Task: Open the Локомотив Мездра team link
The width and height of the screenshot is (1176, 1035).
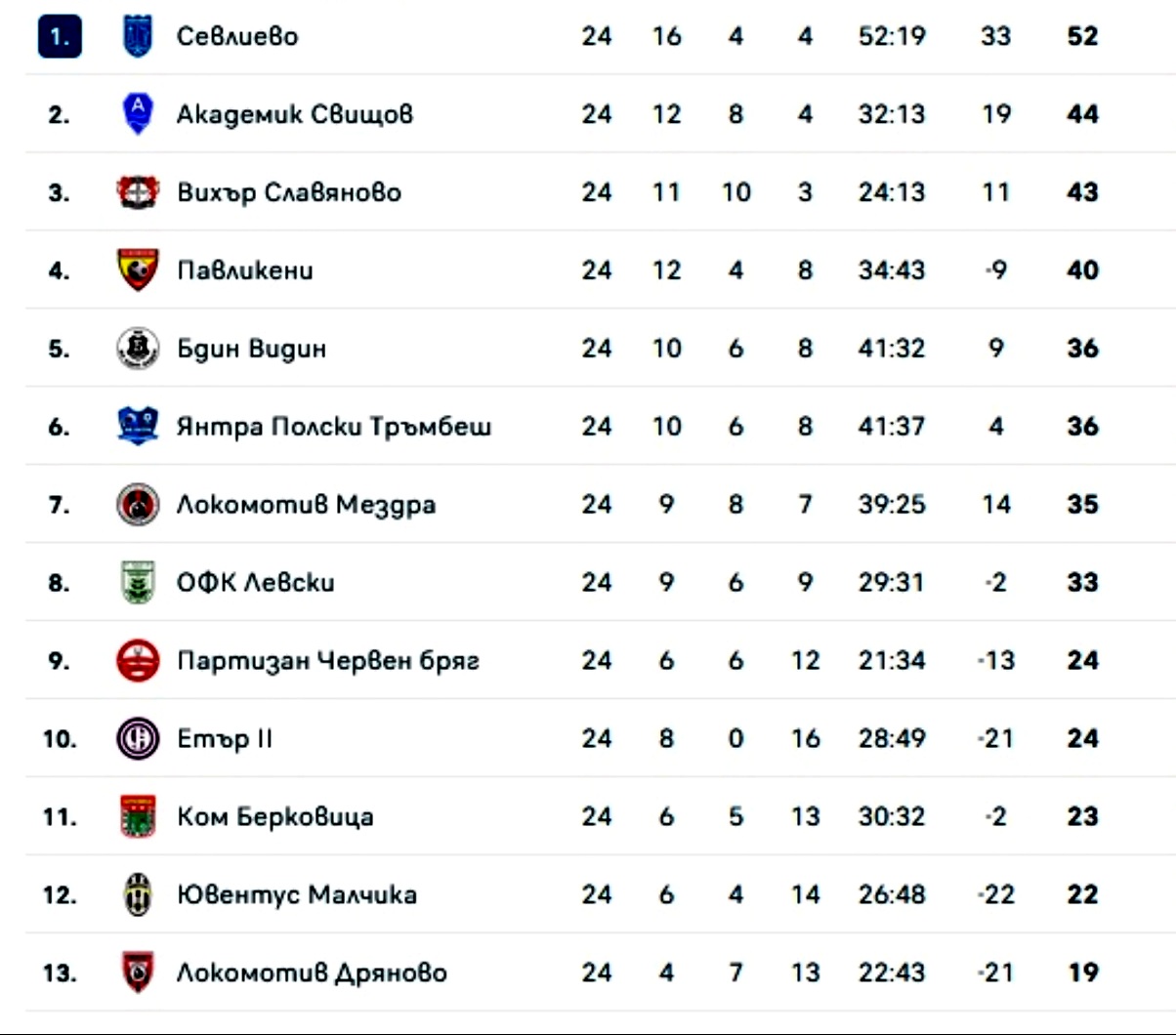Action: [x=306, y=505]
